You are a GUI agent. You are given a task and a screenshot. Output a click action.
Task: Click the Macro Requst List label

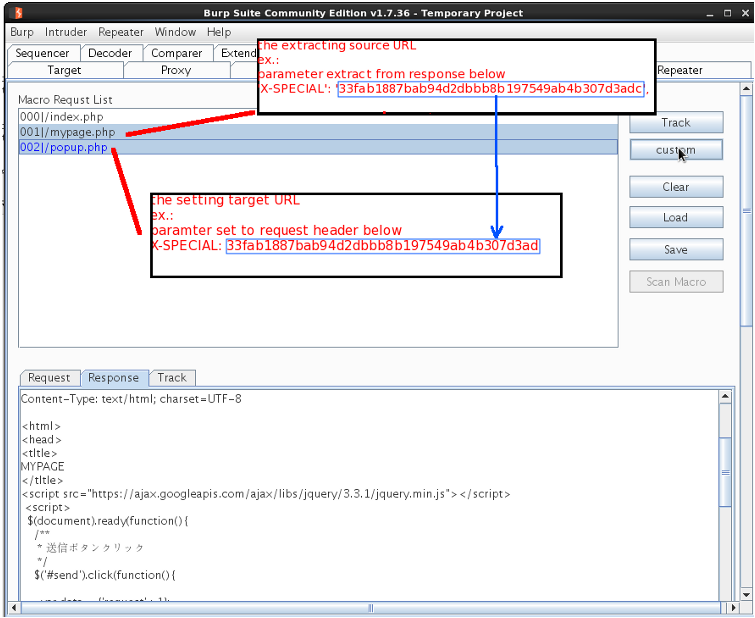65,100
